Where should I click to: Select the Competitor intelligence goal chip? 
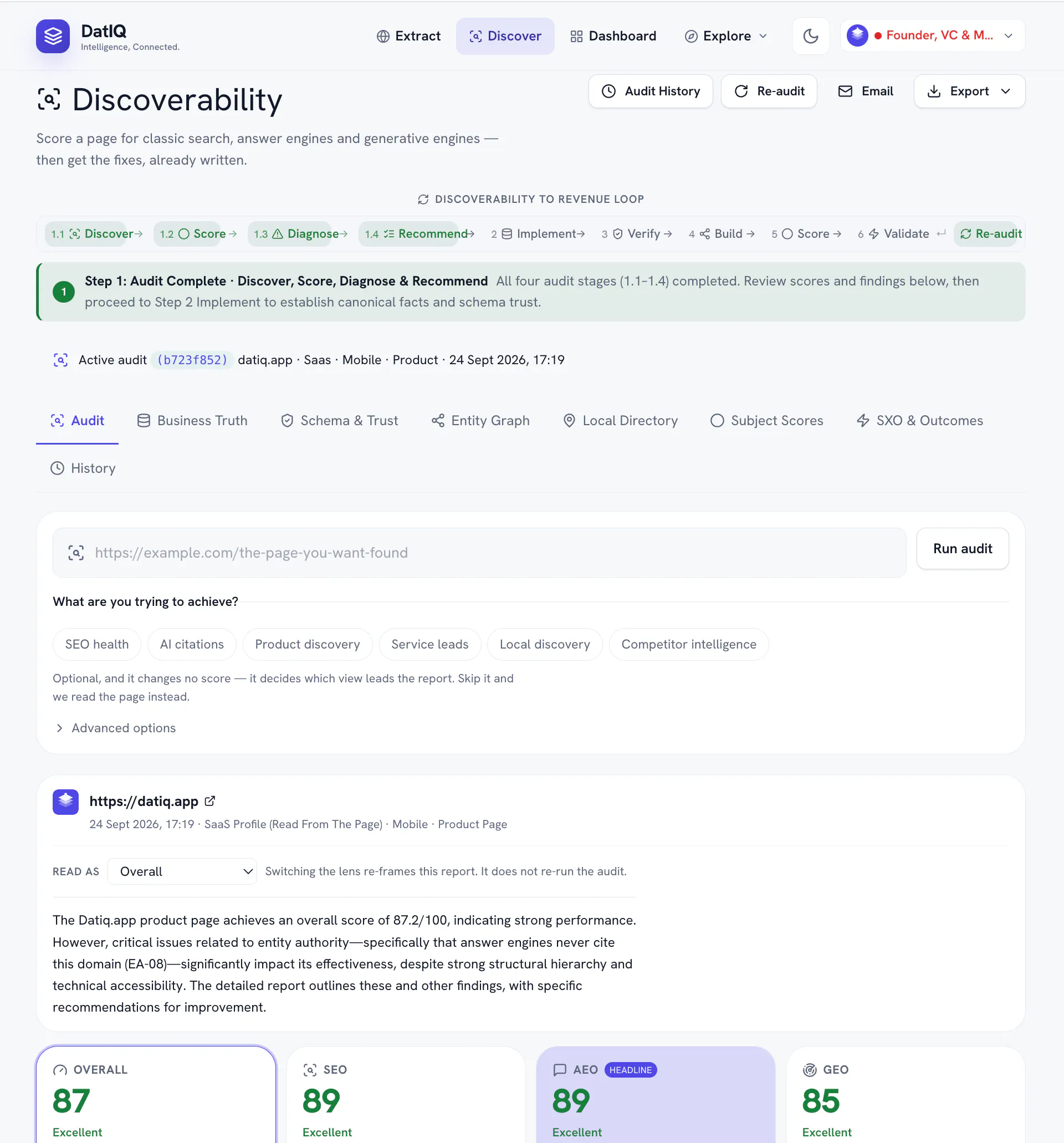coord(689,645)
